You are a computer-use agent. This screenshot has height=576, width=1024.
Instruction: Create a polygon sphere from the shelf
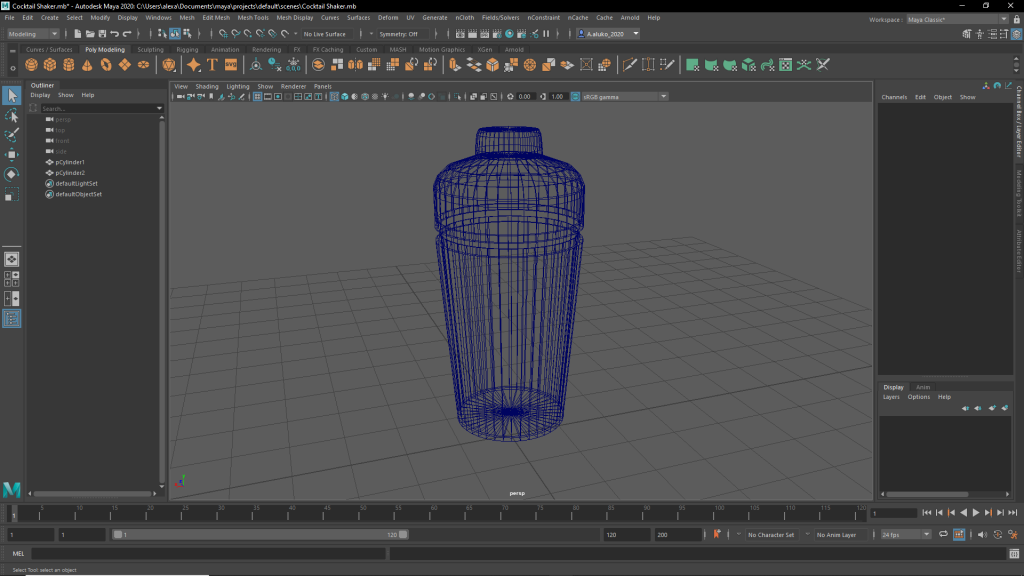tap(32, 65)
